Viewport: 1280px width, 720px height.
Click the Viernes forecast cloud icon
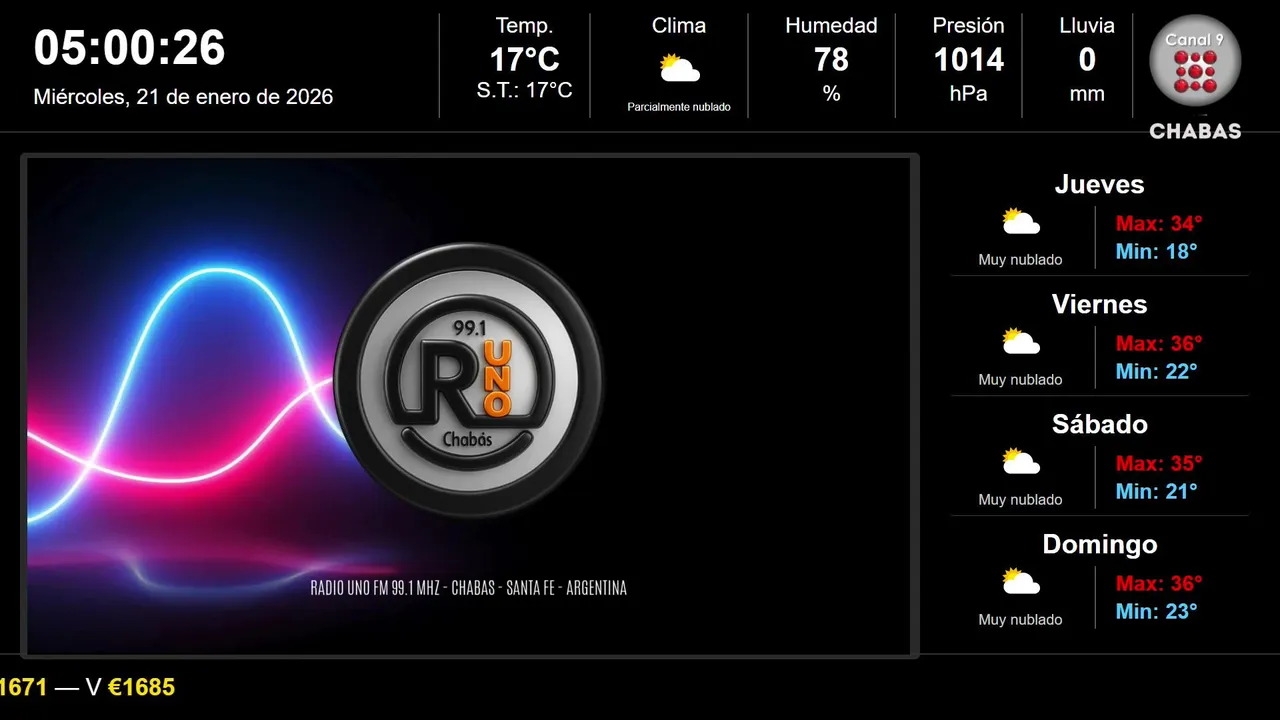click(1021, 341)
